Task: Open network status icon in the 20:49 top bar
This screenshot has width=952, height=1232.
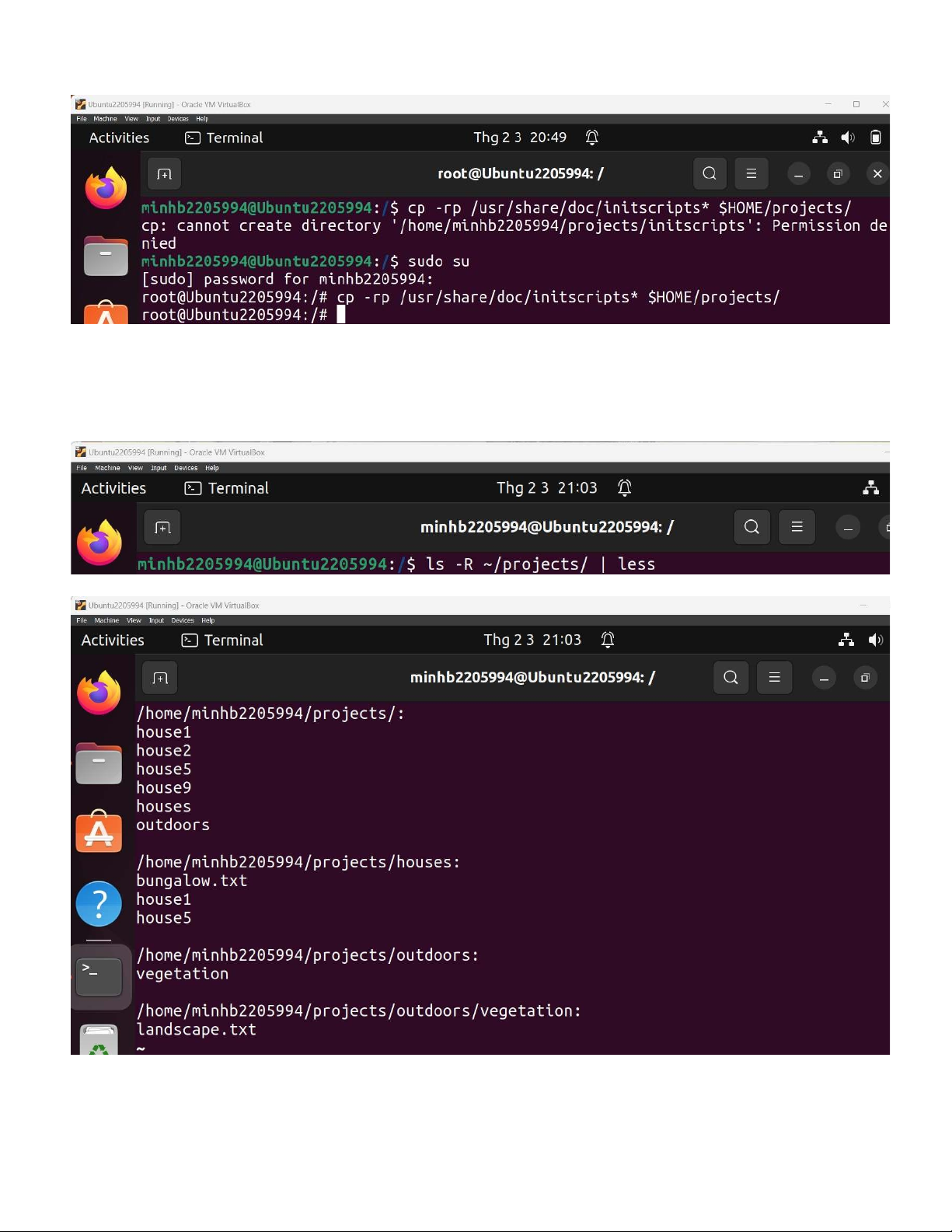Action: tap(820, 138)
